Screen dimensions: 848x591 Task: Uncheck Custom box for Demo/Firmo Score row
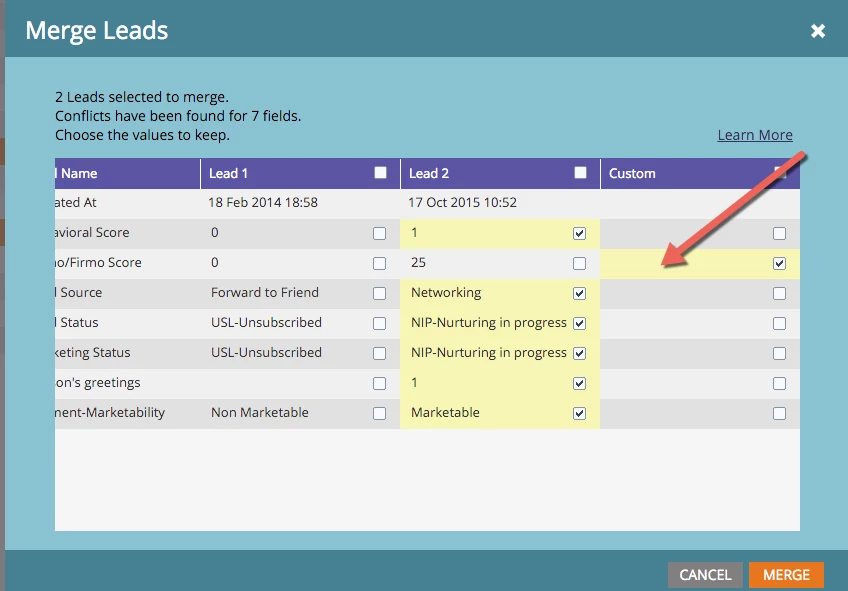tap(779, 263)
